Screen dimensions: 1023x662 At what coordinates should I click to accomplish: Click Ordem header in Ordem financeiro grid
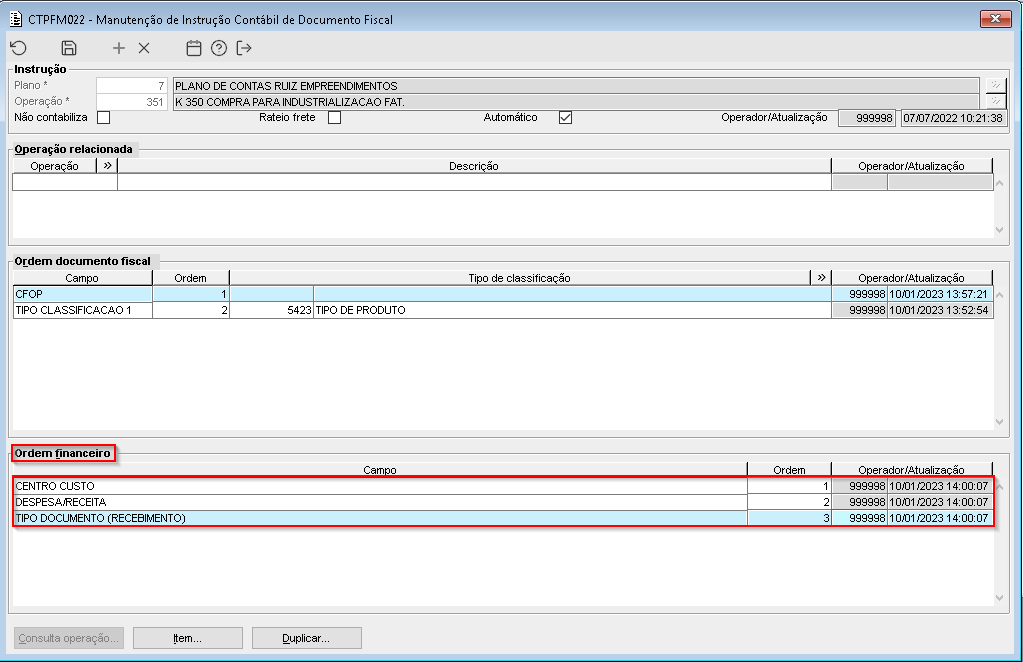(x=789, y=470)
